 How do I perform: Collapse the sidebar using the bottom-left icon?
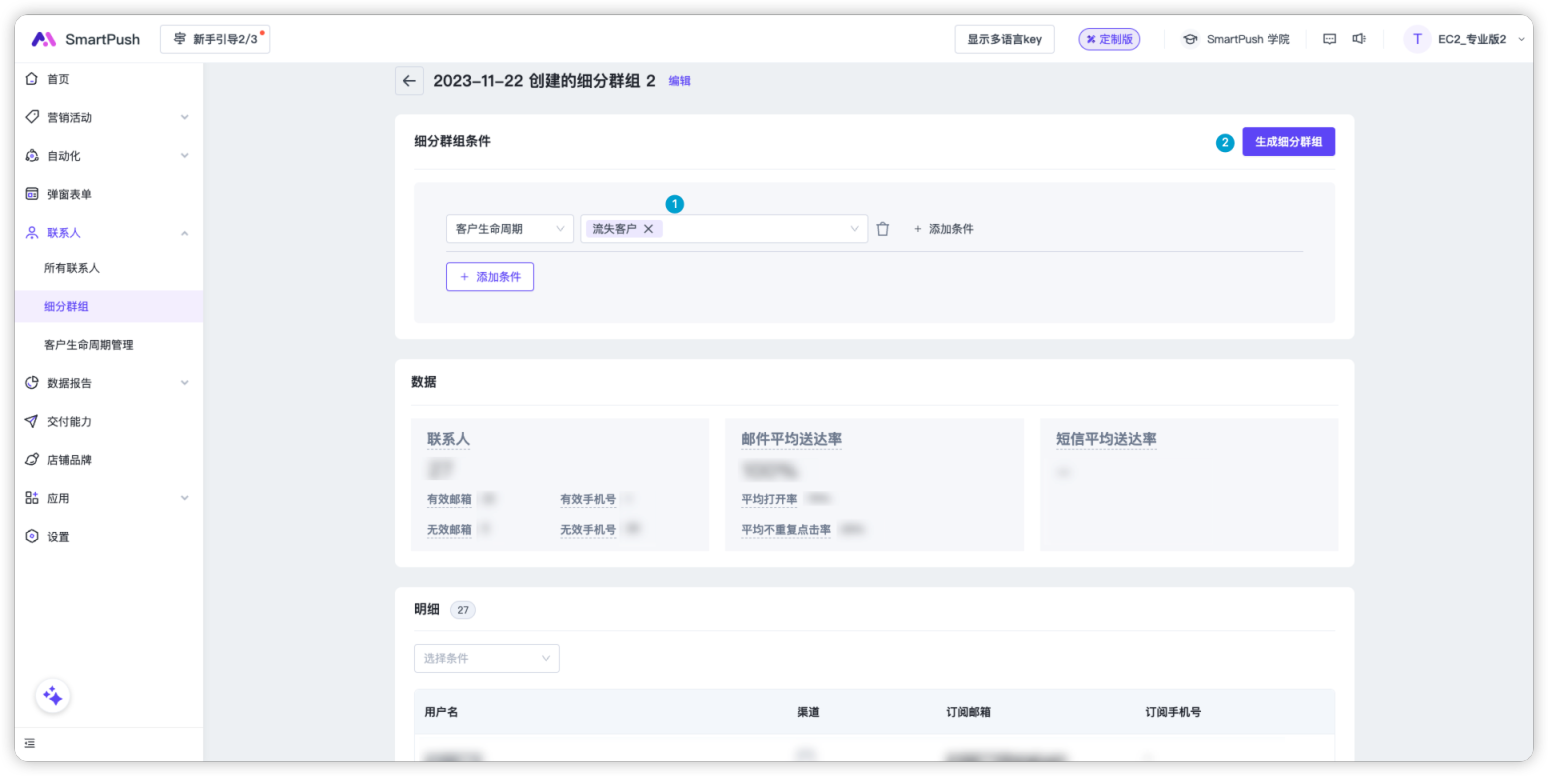30,743
